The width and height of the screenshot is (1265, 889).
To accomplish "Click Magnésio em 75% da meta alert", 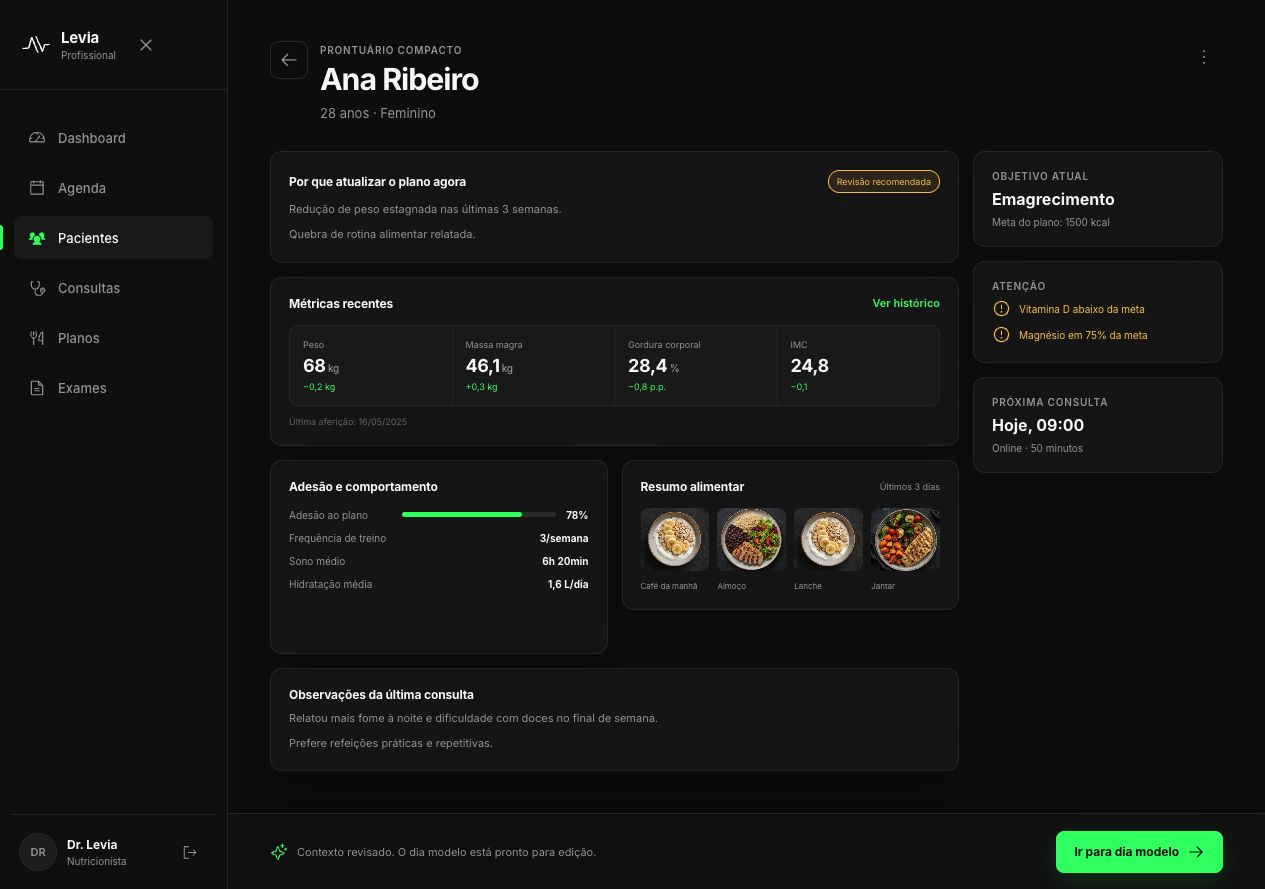I will tap(1083, 335).
